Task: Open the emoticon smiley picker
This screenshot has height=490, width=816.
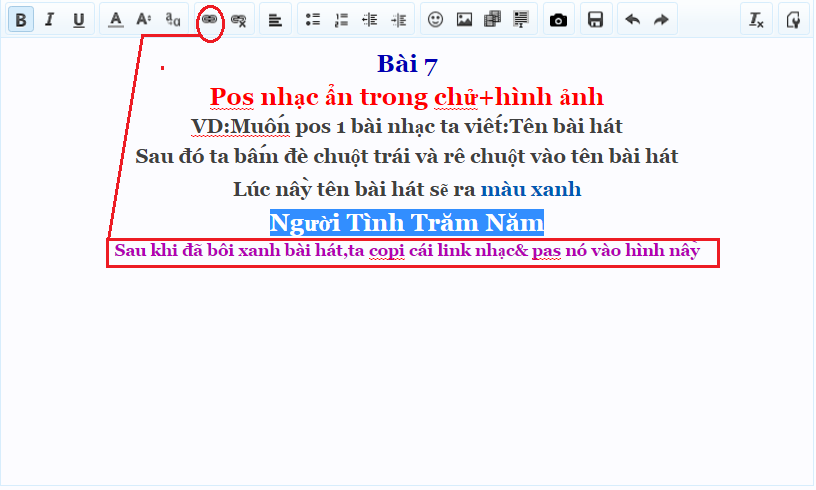Action: (436, 20)
